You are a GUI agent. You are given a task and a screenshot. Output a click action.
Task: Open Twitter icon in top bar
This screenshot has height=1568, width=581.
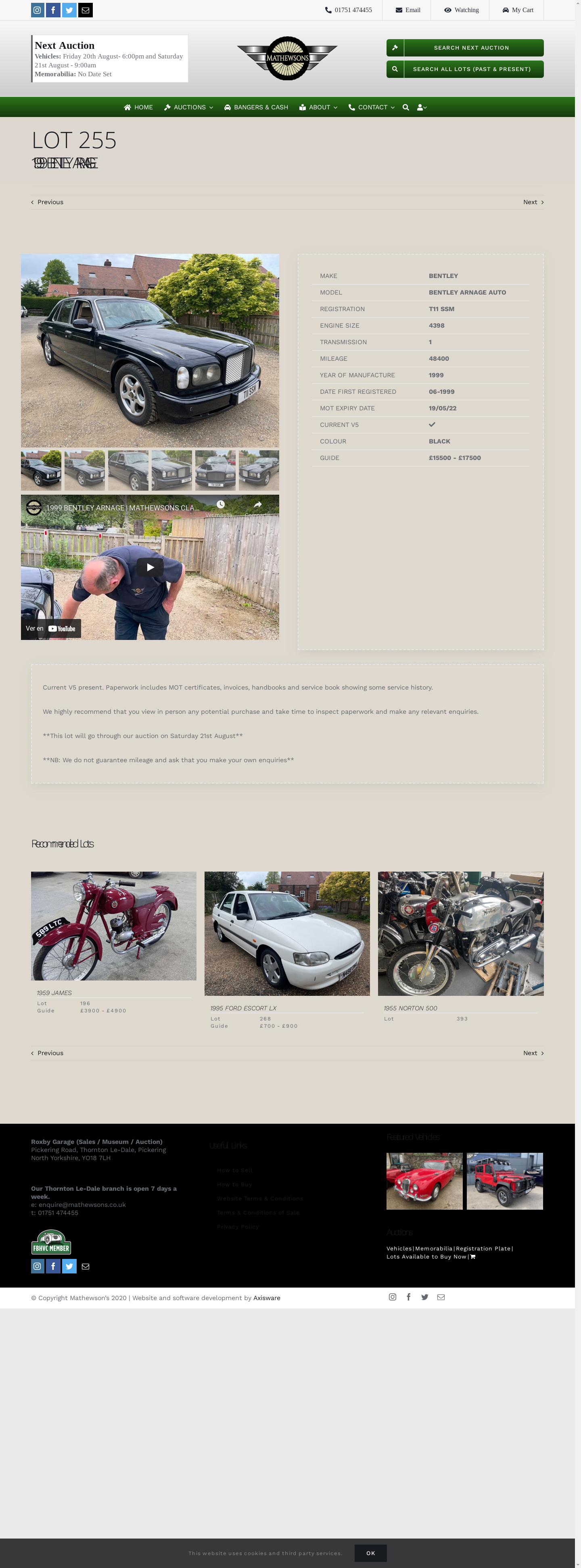coord(69,10)
